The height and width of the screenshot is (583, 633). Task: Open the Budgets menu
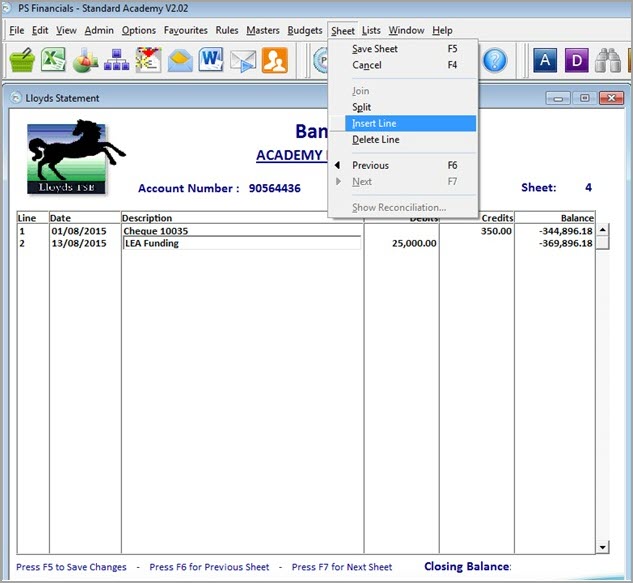pyautogui.click(x=305, y=31)
